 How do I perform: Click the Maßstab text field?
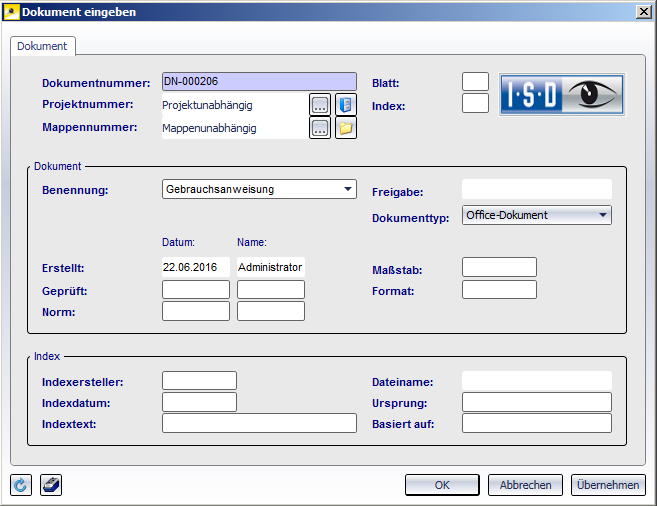pos(499,267)
